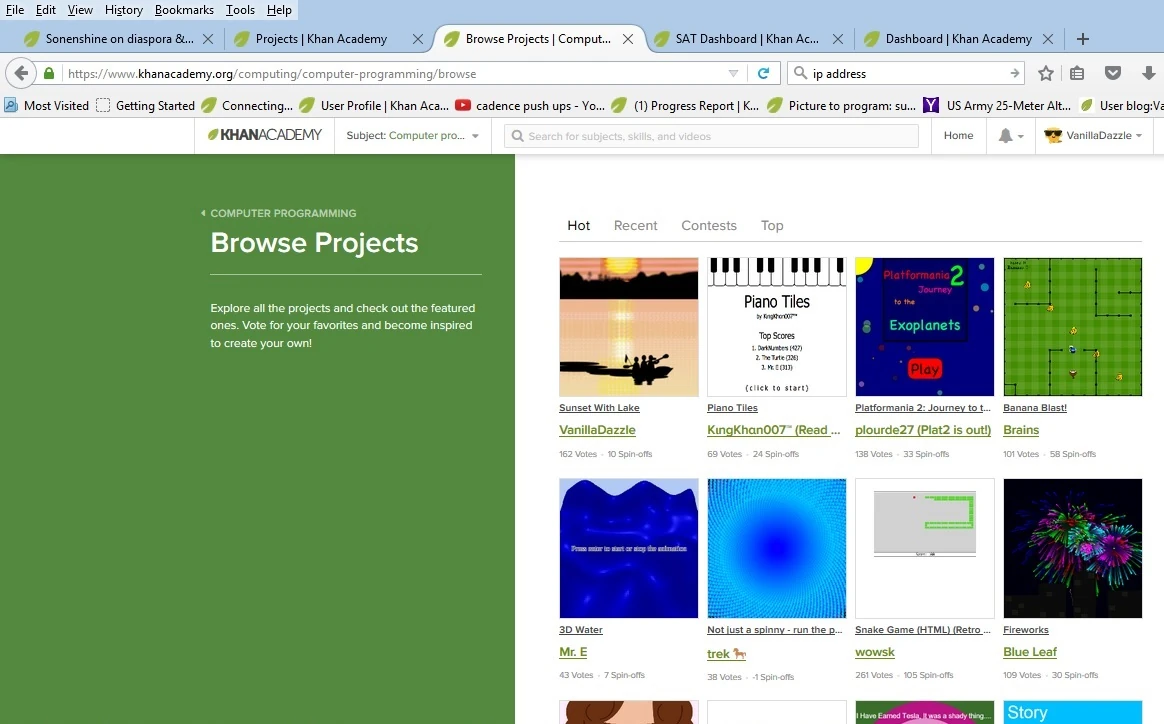Click the browser back arrow button
The width and height of the screenshot is (1164, 724).
pos(22,74)
